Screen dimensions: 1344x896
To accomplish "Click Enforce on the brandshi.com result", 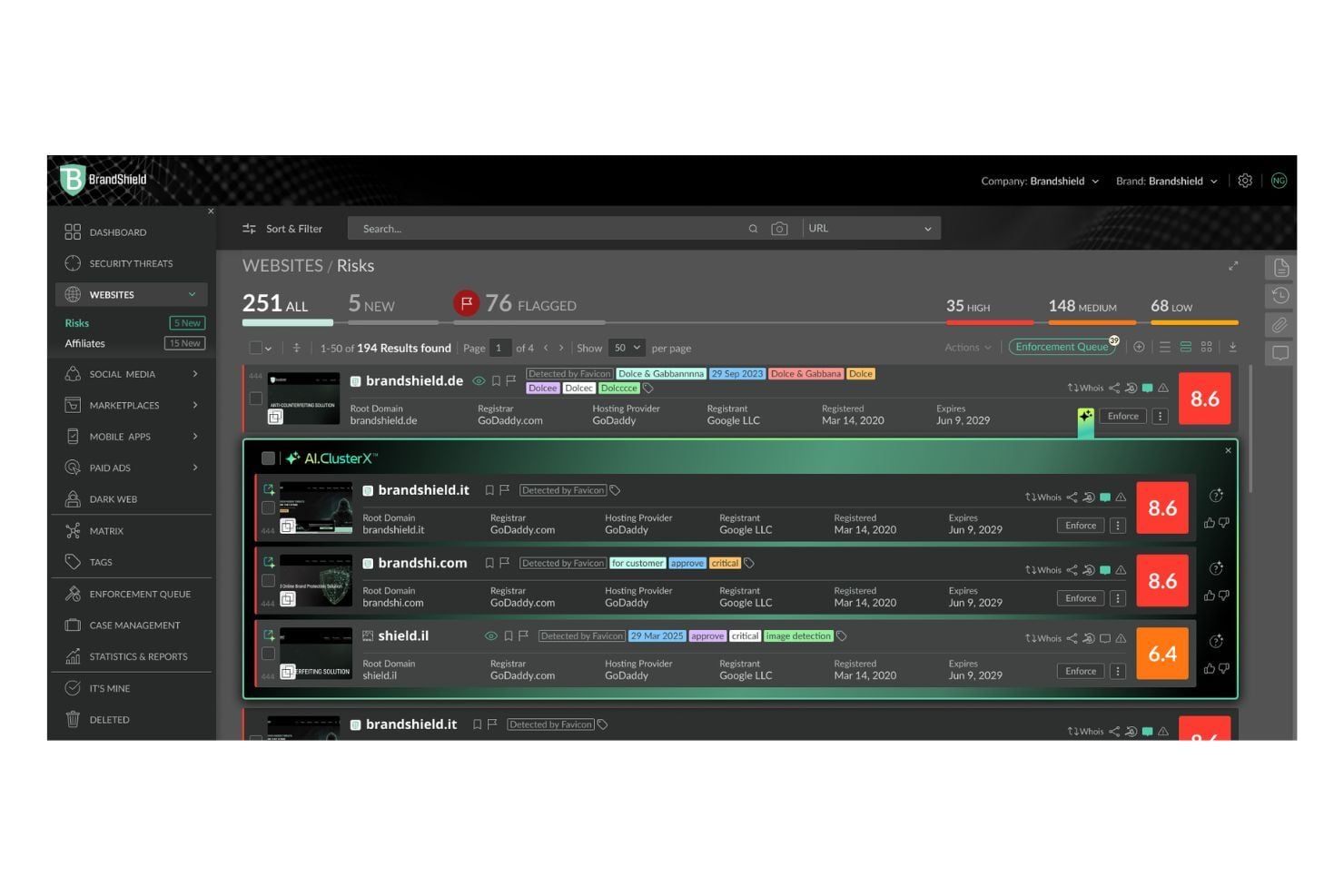I will tap(1080, 598).
